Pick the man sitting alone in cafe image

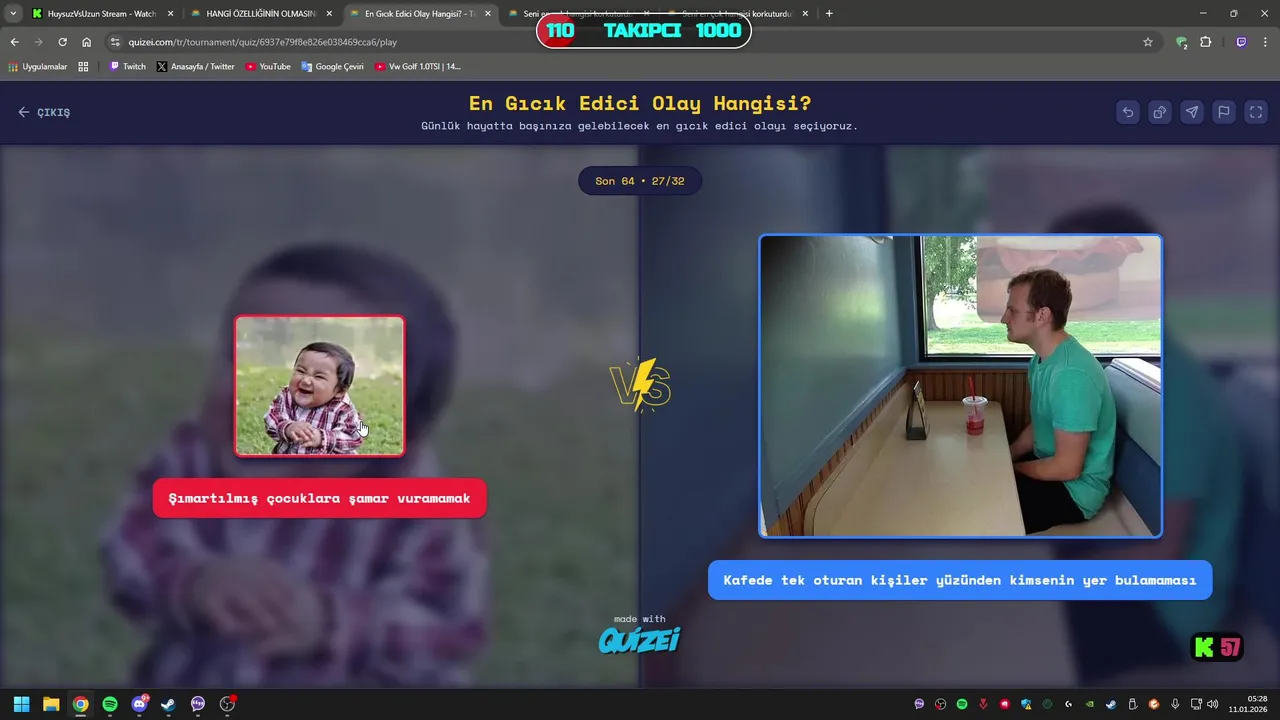point(960,386)
